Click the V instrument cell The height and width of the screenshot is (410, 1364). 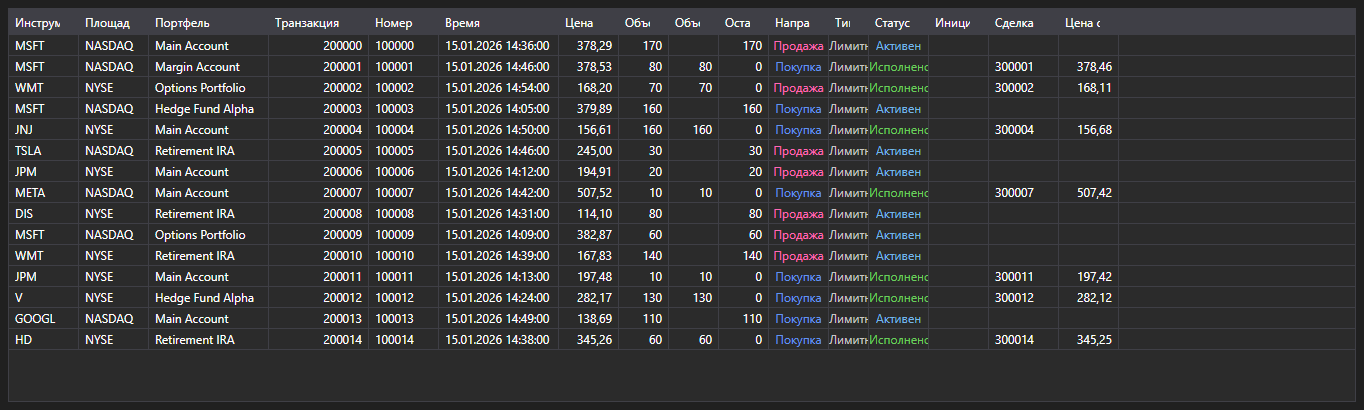click(44, 297)
